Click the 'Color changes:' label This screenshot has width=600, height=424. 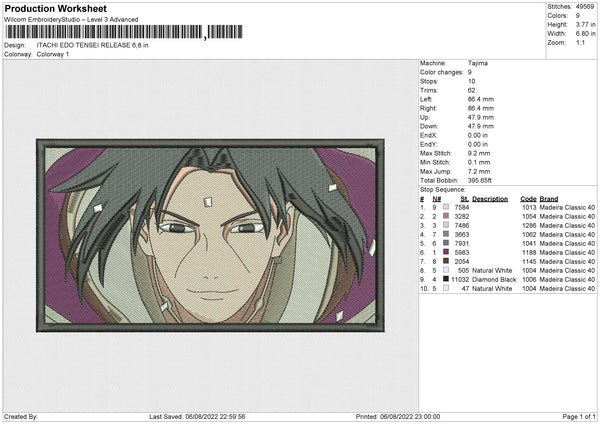pos(441,72)
